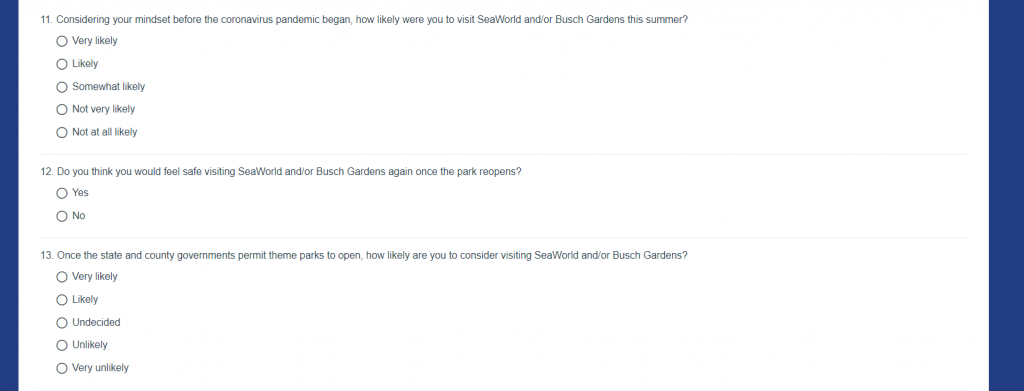Choose 'Very unlikely' for question 13
Viewport: 1024px width, 391px height.
(62, 368)
